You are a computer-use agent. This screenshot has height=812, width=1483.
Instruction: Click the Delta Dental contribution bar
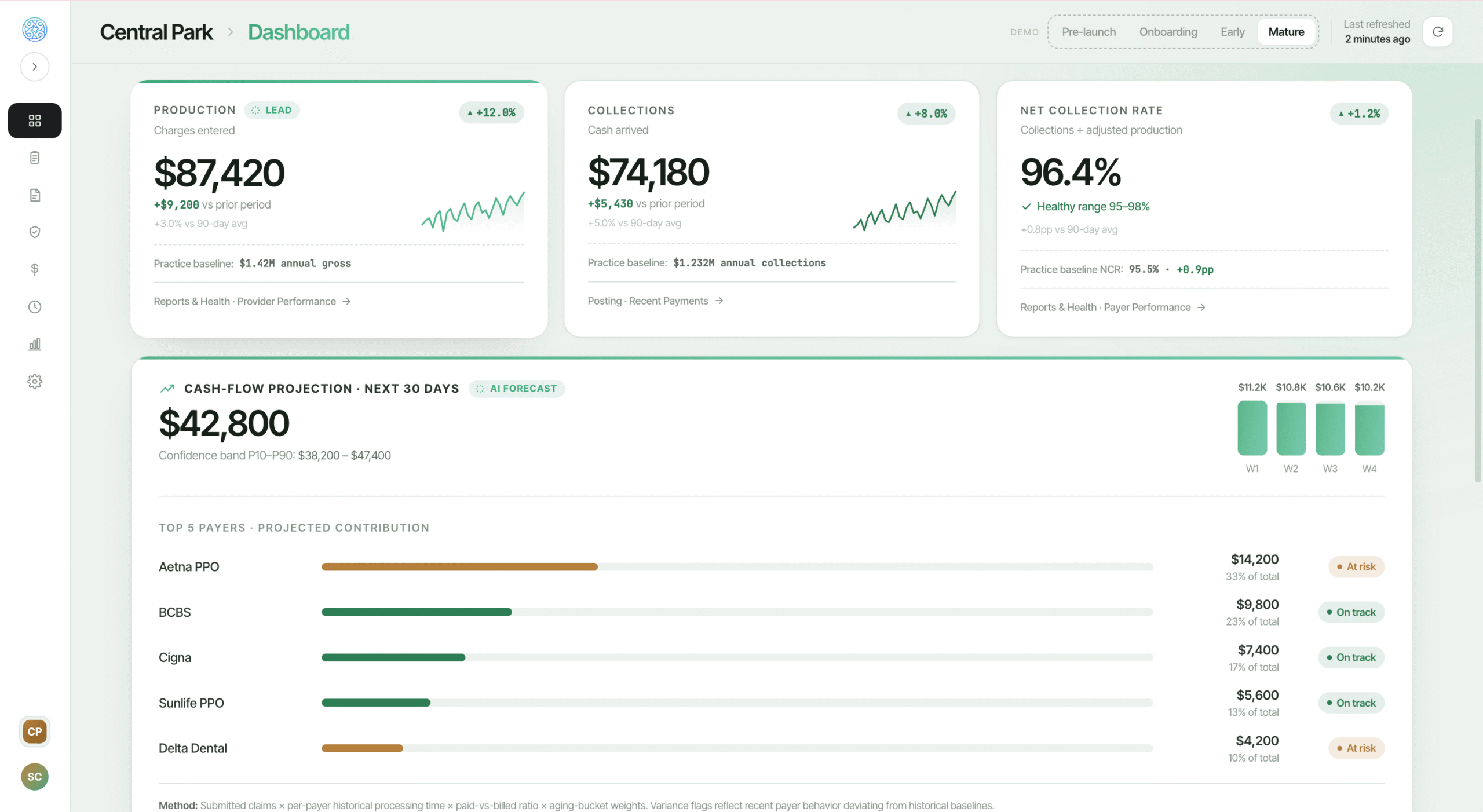[737, 748]
